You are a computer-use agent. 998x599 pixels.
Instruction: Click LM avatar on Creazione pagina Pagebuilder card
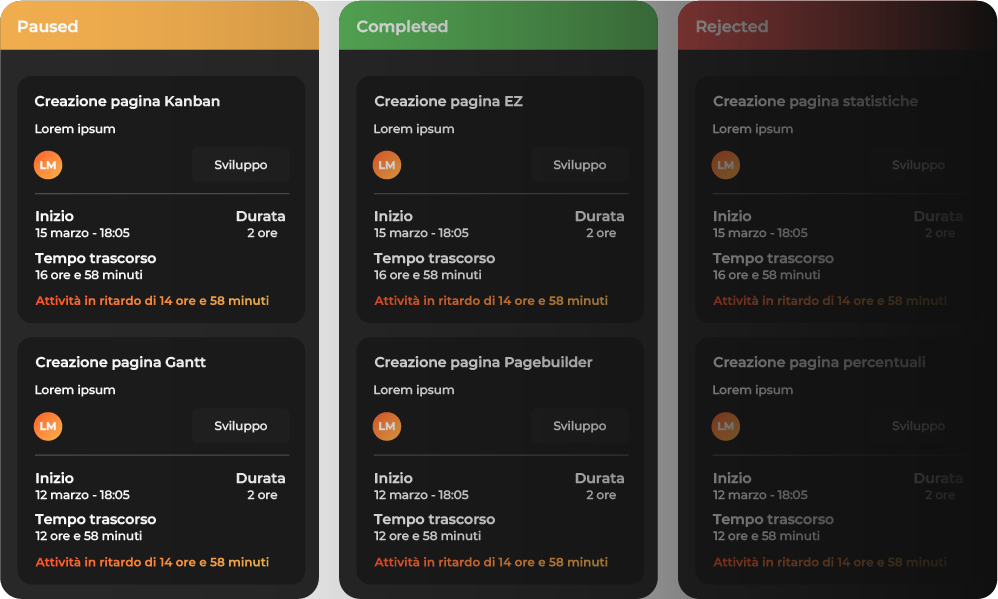pos(387,426)
